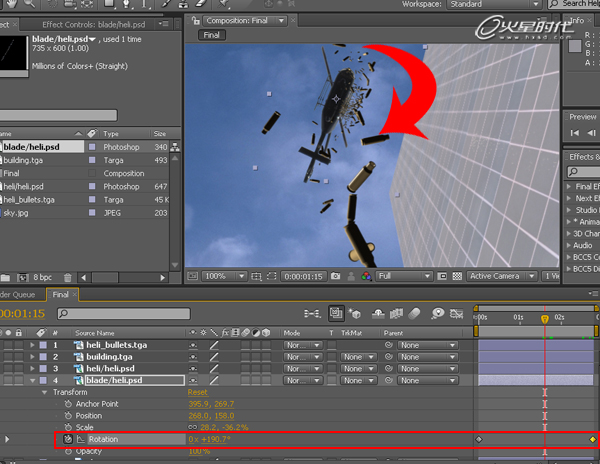The image size is (600, 464).
Task: Collapse the Transform group
Action: pos(44,392)
